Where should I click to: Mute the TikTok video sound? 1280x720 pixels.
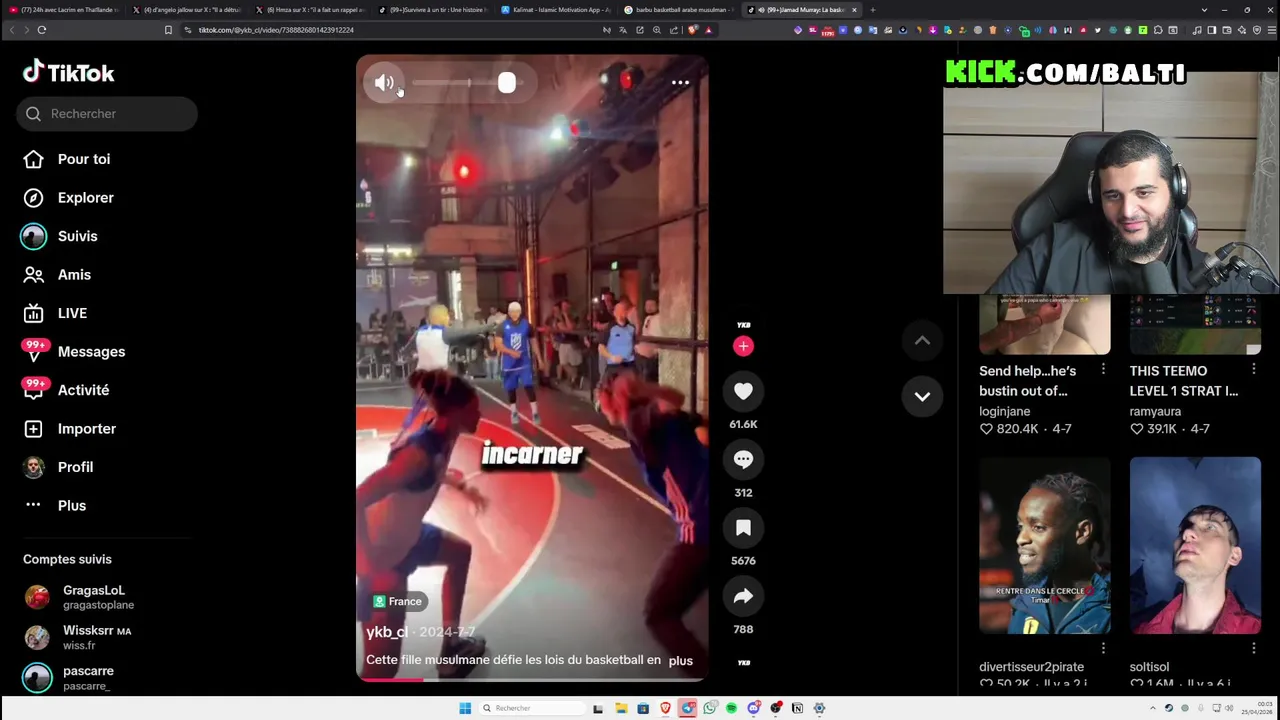tap(384, 84)
